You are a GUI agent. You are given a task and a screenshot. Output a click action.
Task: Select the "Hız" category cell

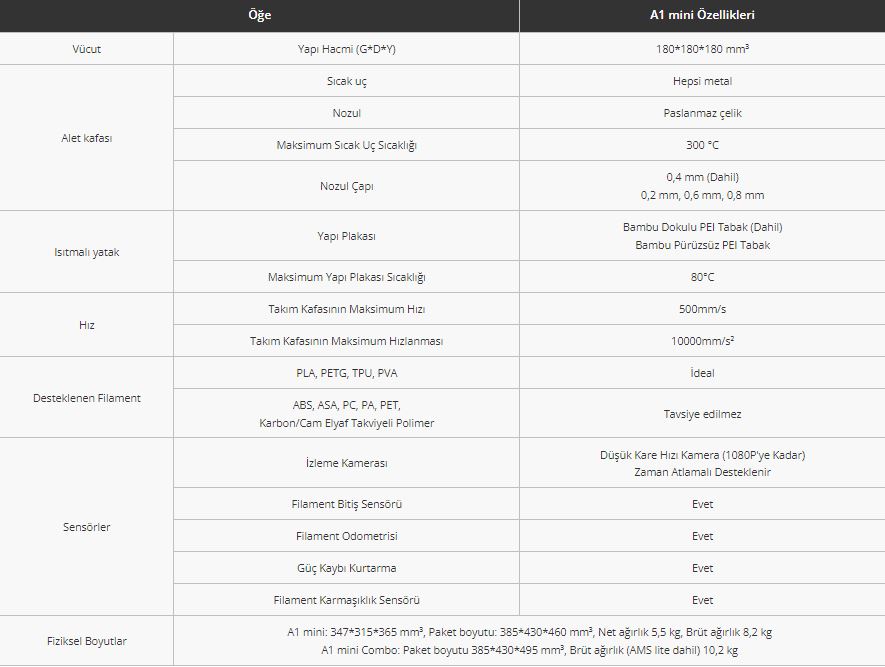(x=87, y=325)
